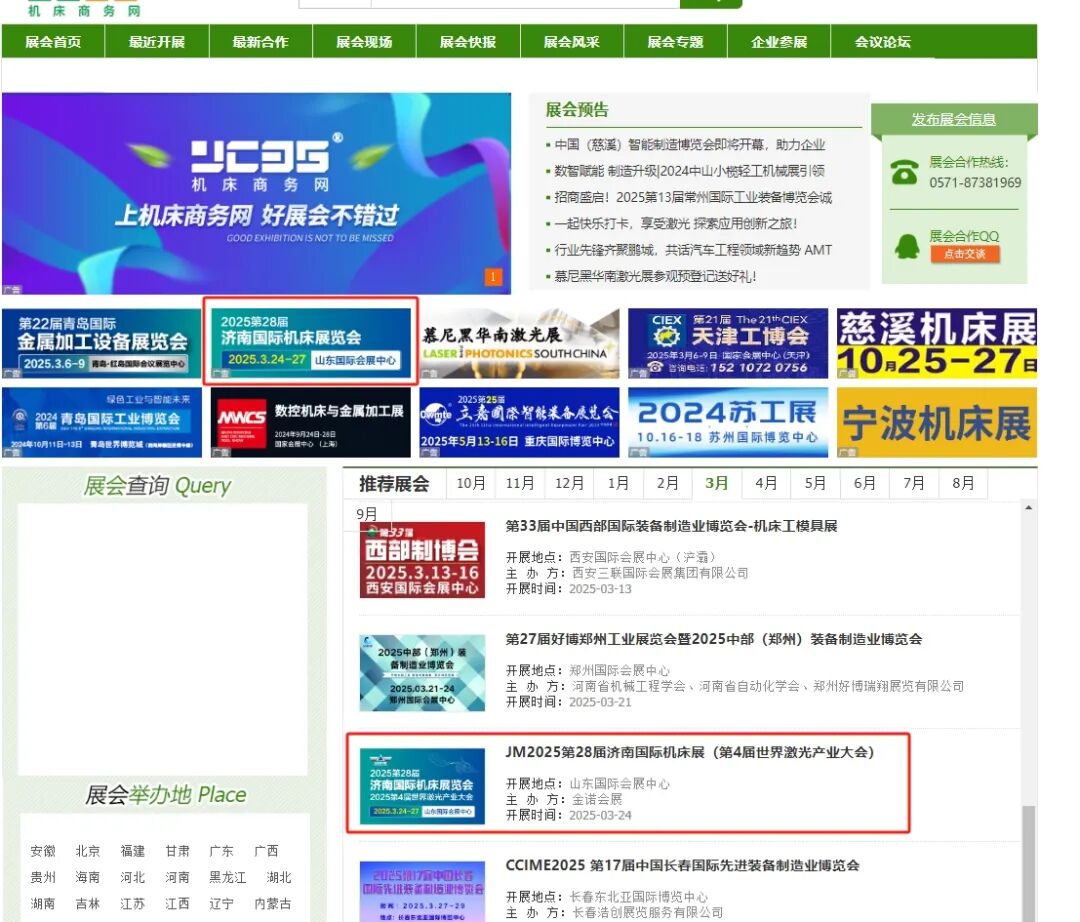Open 立嘉国际智能装备展览会 banner
The height and width of the screenshot is (922, 1080).
(x=520, y=422)
